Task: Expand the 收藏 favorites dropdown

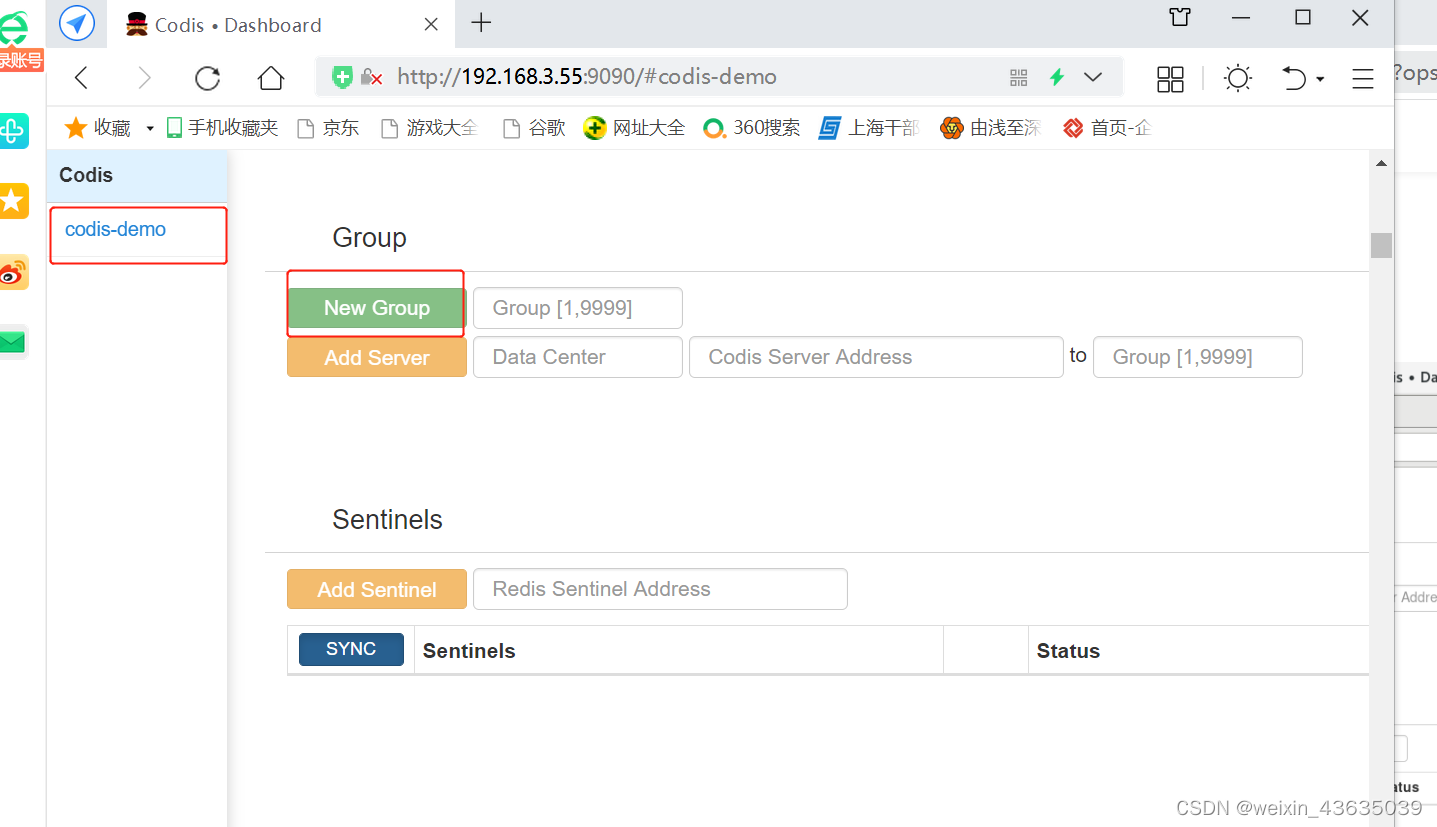Action: point(148,127)
